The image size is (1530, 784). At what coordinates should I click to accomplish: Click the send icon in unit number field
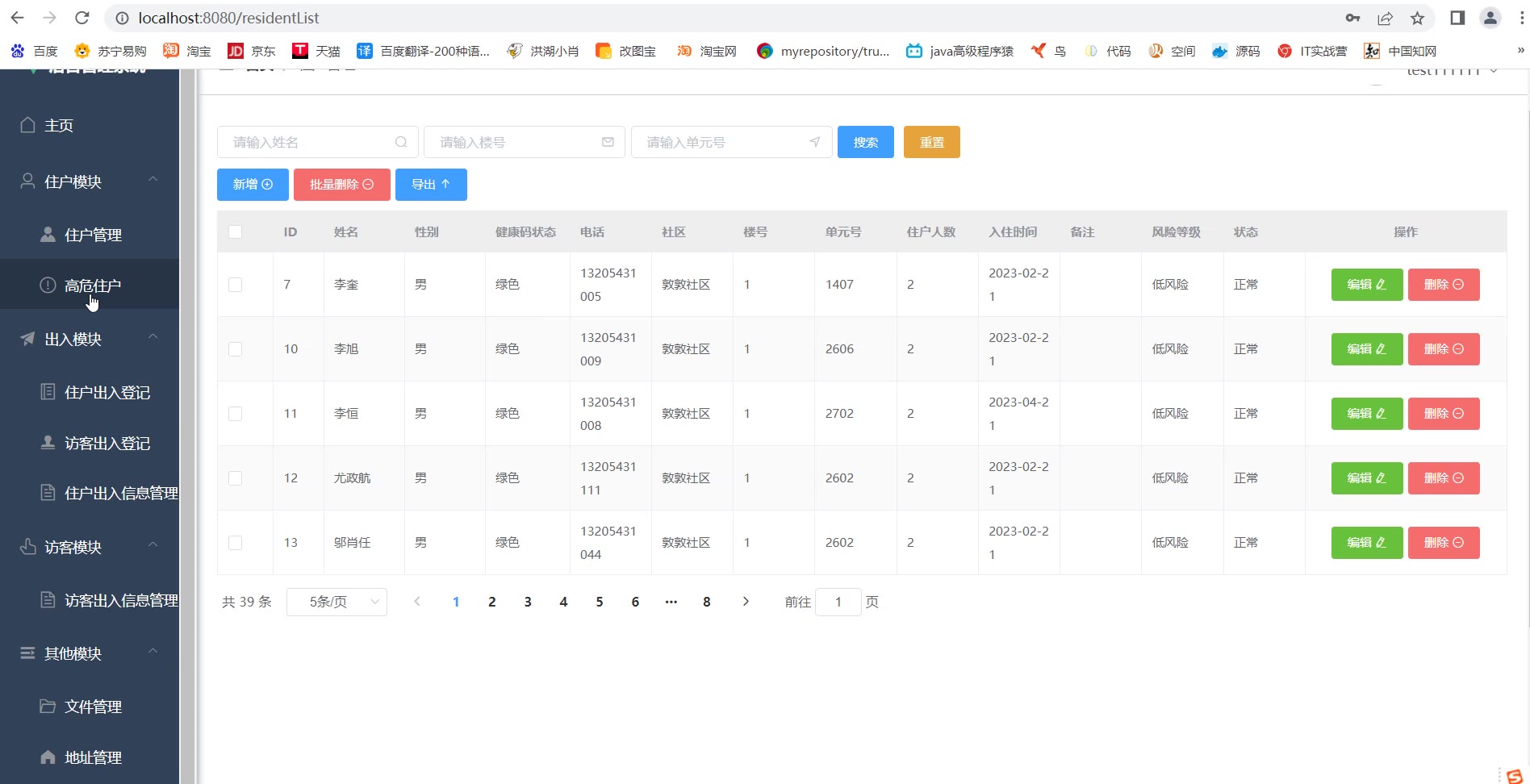[x=815, y=142]
